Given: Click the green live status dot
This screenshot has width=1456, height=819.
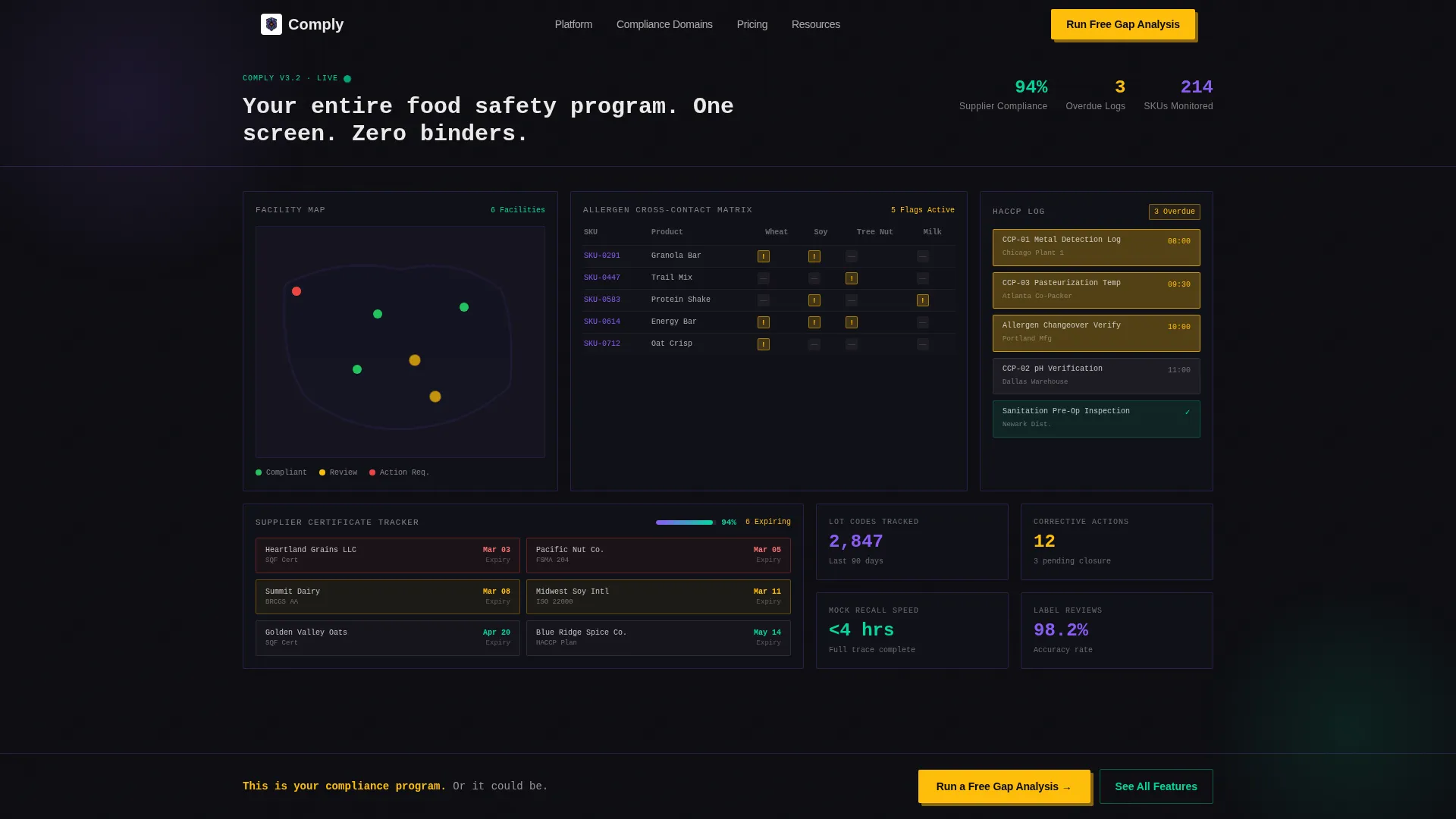Looking at the screenshot, I should 347,79.
